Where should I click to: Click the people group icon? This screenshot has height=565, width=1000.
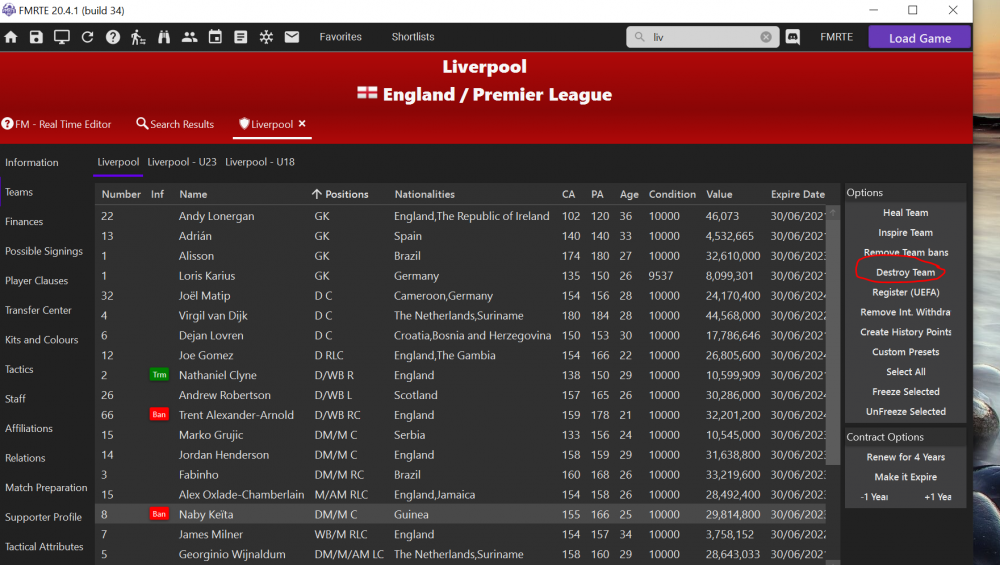point(189,37)
